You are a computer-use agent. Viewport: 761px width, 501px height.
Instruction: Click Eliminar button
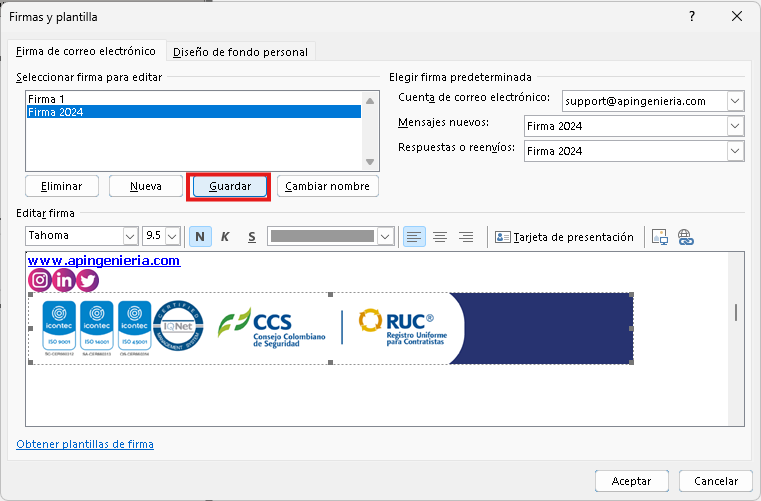(x=62, y=186)
